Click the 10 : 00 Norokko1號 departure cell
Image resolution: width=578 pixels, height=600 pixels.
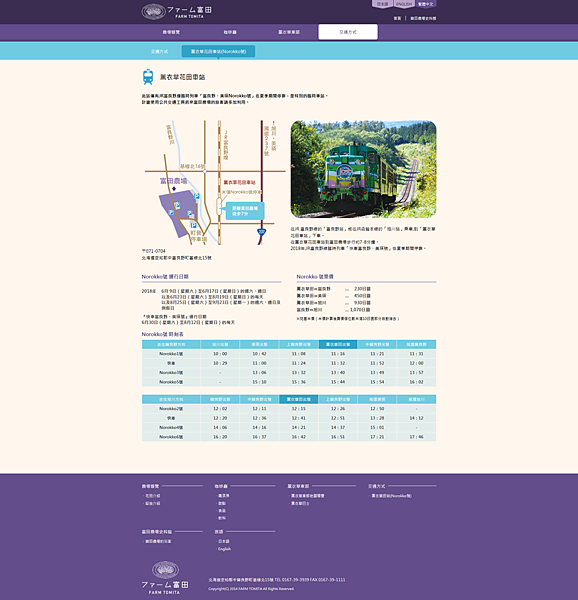pyautogui.click(x=220, y=354)
